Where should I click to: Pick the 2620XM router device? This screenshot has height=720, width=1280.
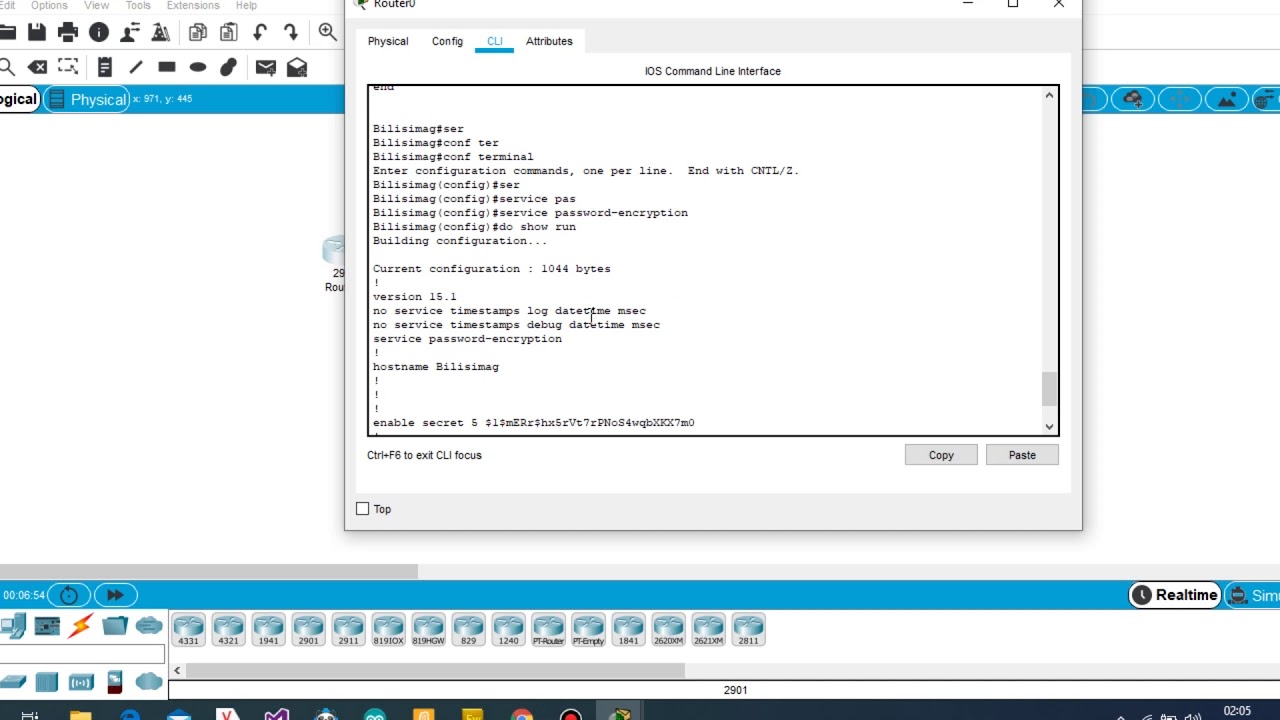tap(668, 630)
